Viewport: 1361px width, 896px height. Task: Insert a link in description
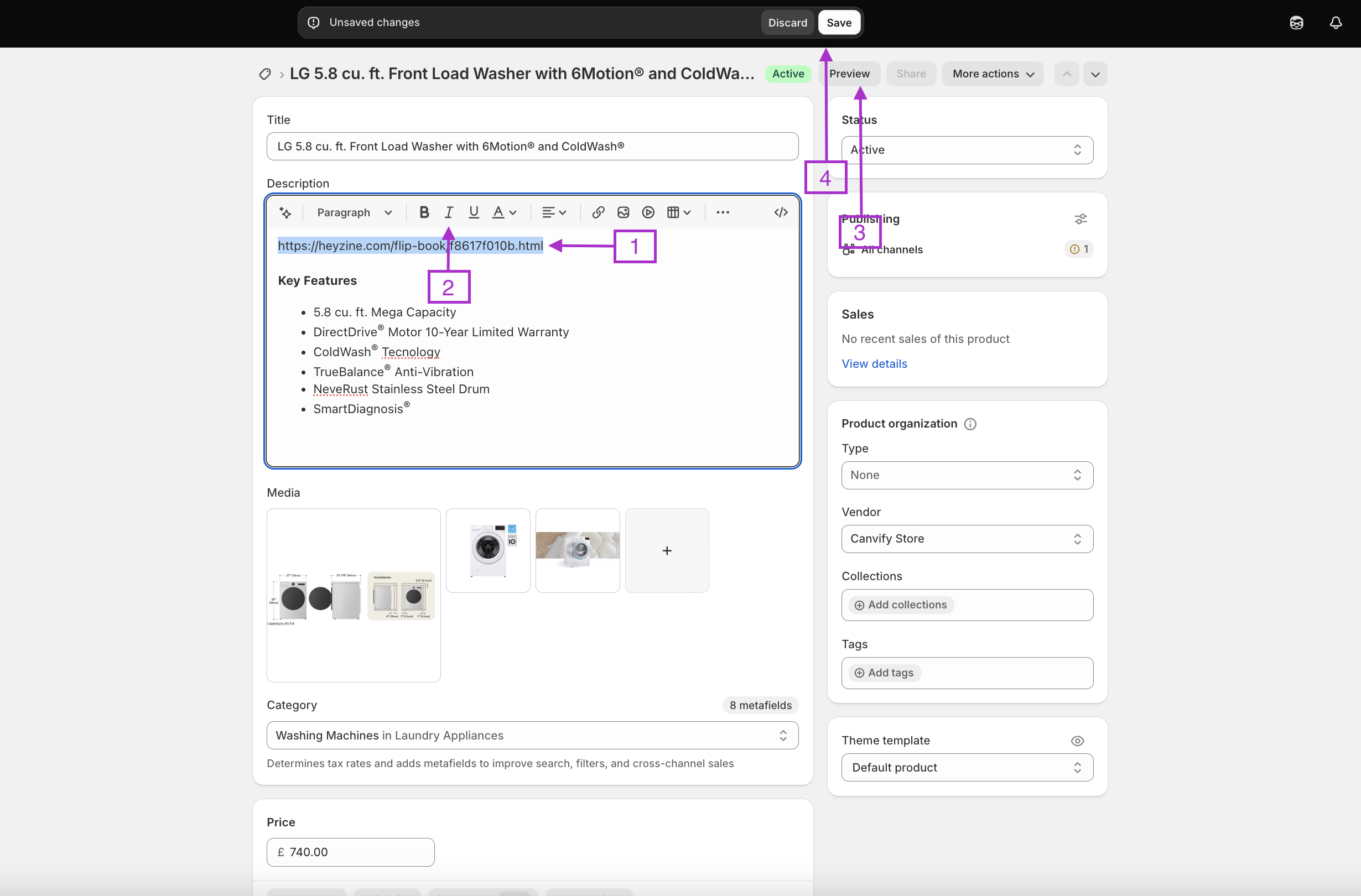click(598, 212)
